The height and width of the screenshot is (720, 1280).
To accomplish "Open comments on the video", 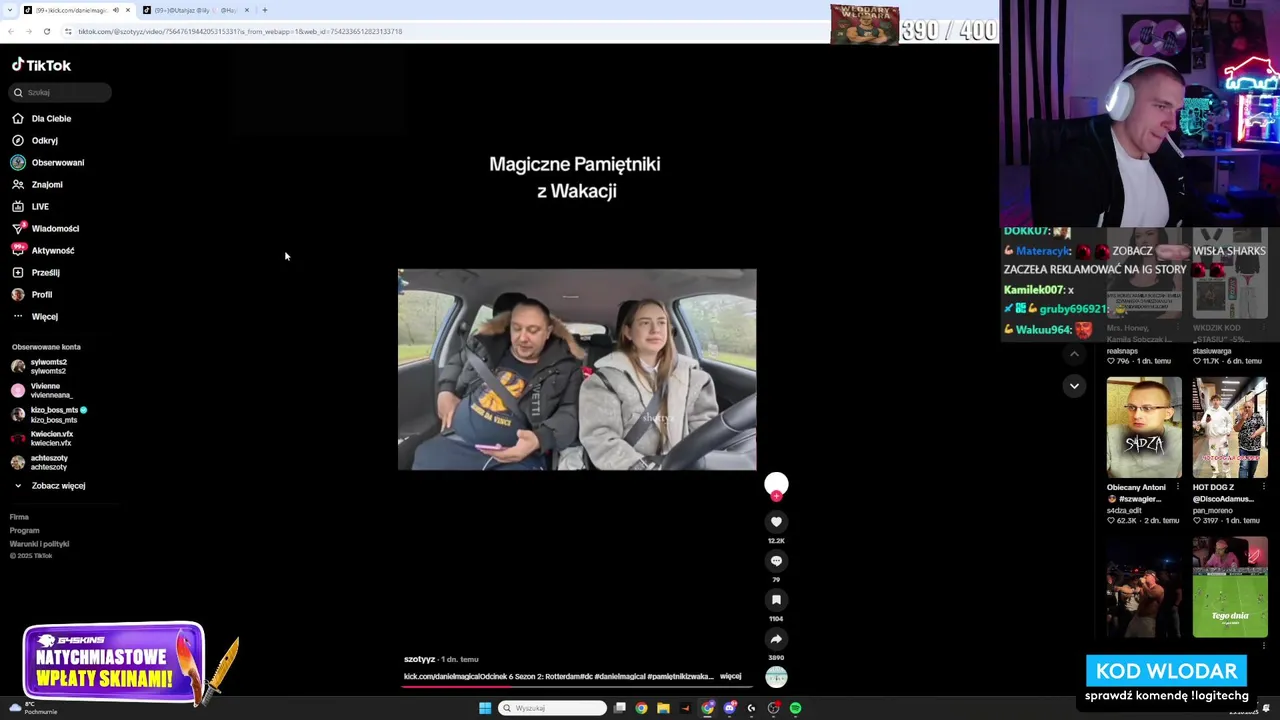I will click(776, 561).
